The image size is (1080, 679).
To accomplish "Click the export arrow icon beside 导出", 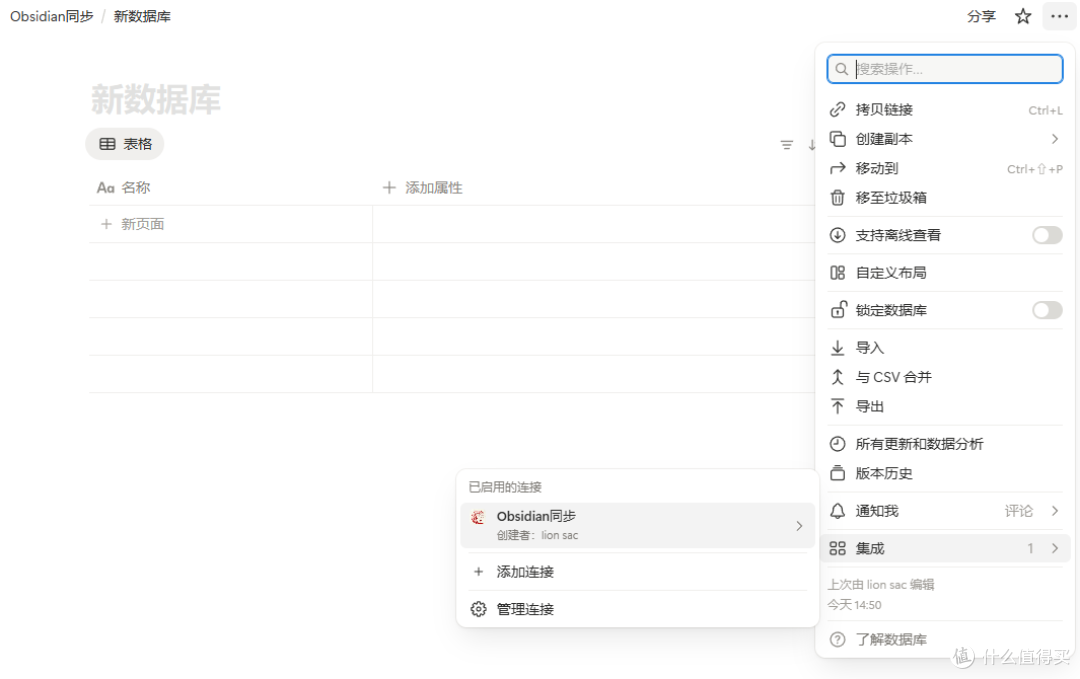I will (838, 406).
